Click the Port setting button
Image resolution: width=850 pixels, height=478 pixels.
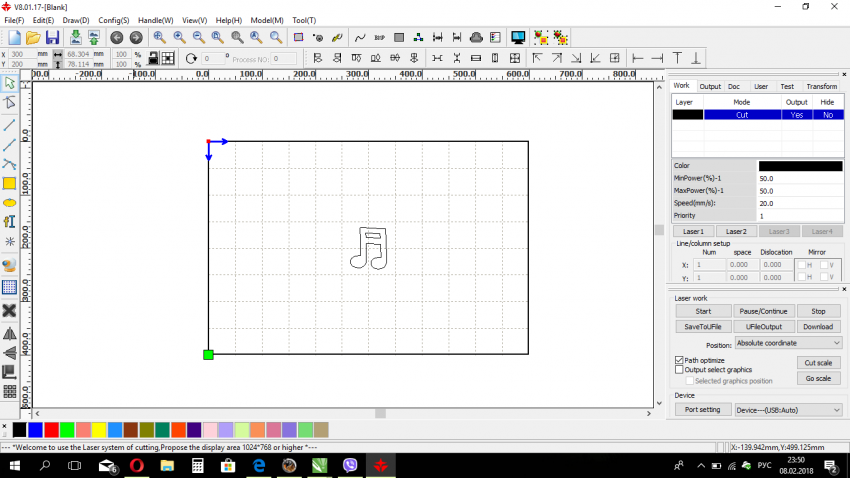click(702, 409)
